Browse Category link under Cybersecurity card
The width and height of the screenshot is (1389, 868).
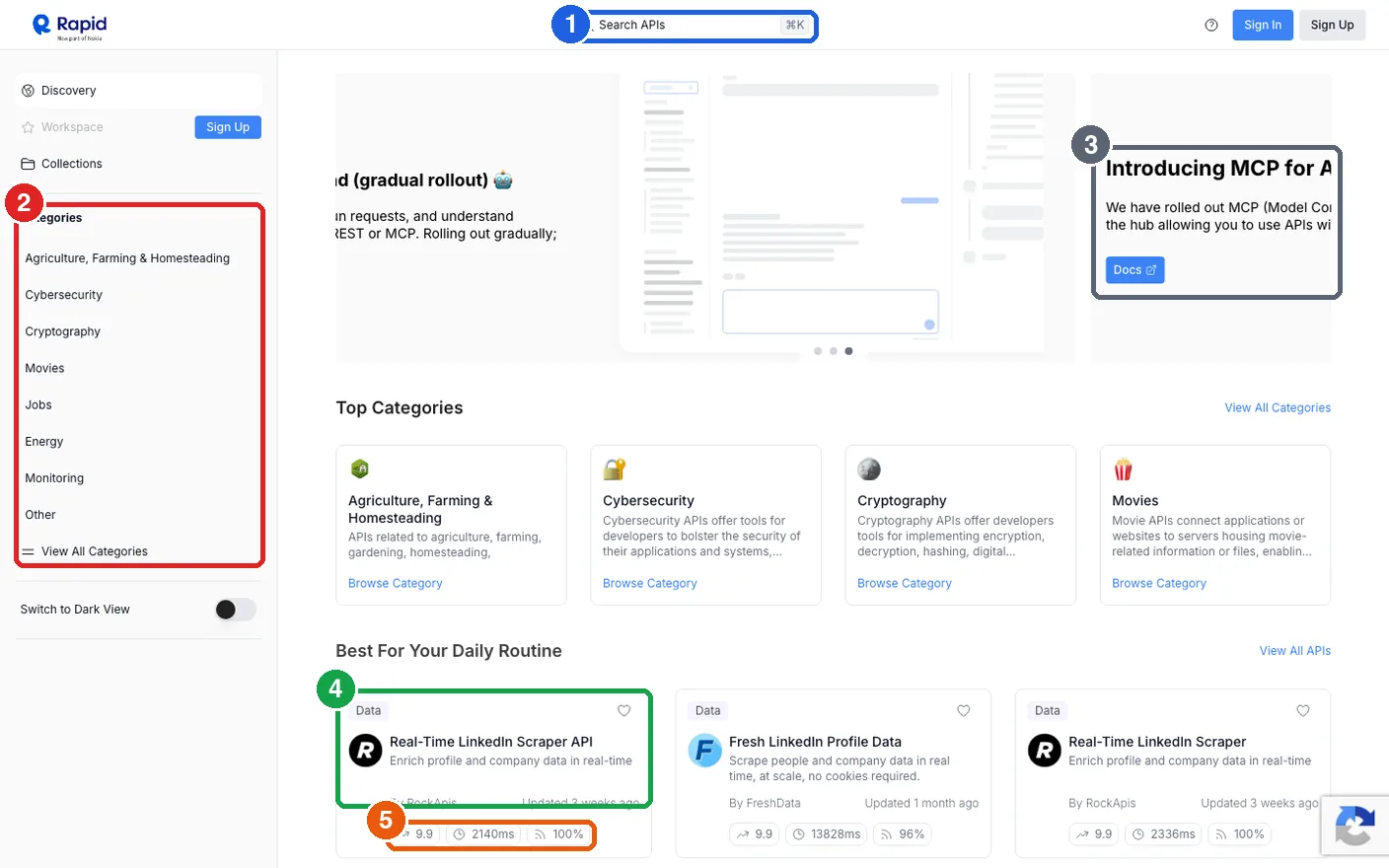[x=650, y=584]
